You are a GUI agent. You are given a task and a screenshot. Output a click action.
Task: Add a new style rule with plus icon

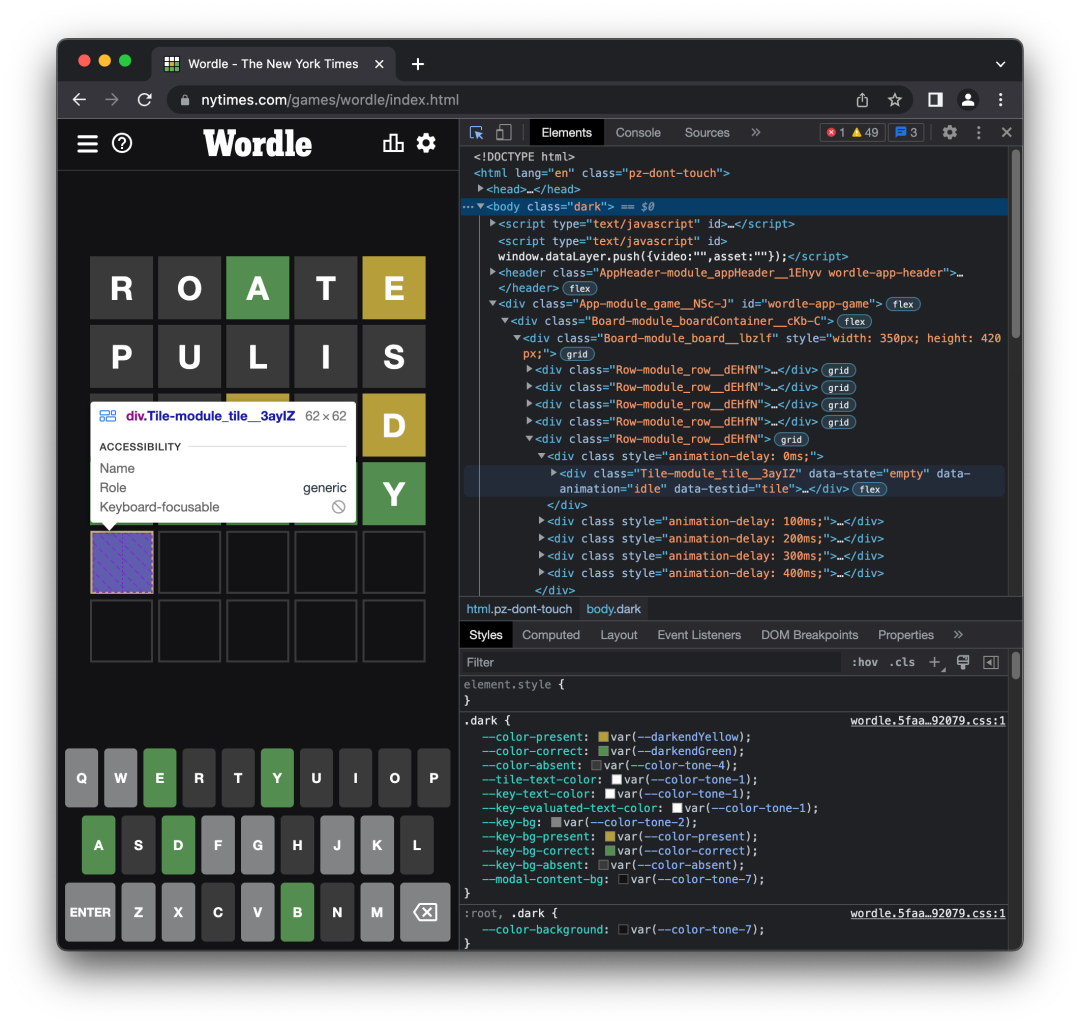[x=935, y=662]
